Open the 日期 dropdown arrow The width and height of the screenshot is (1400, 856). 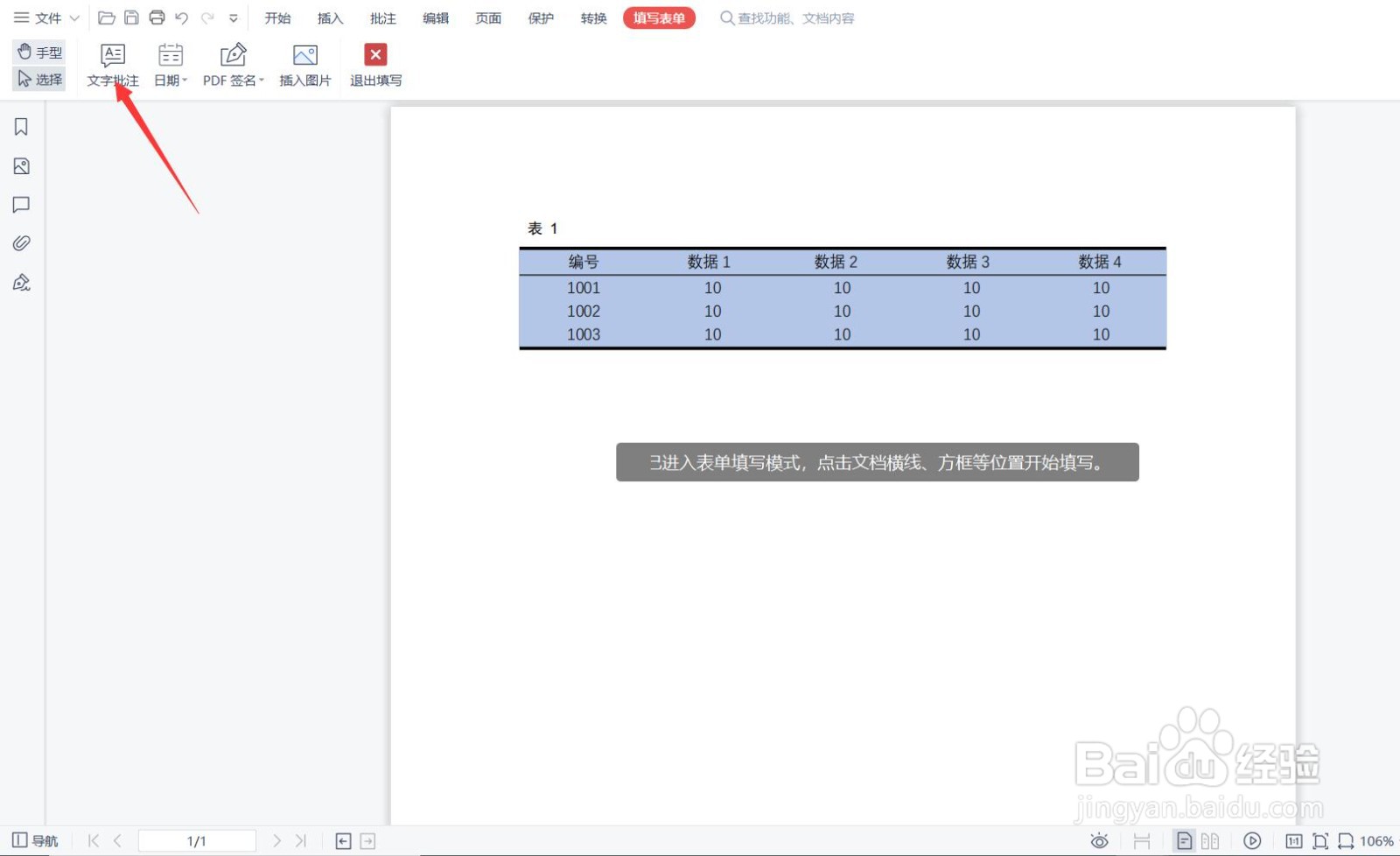[x=183, y=80]
